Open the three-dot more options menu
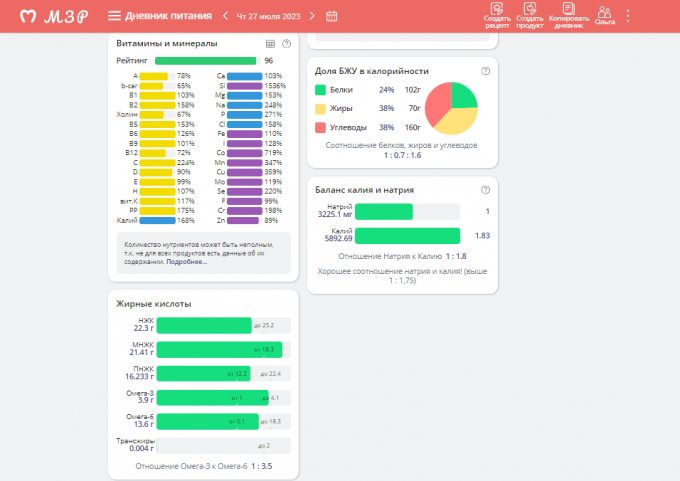 click(x=628, y=16)
